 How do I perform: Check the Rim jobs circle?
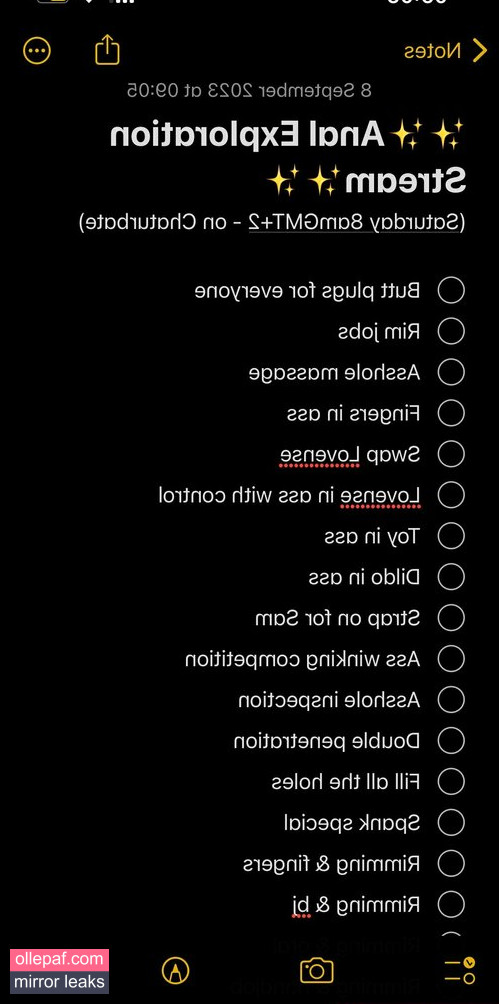pos(451,331)
